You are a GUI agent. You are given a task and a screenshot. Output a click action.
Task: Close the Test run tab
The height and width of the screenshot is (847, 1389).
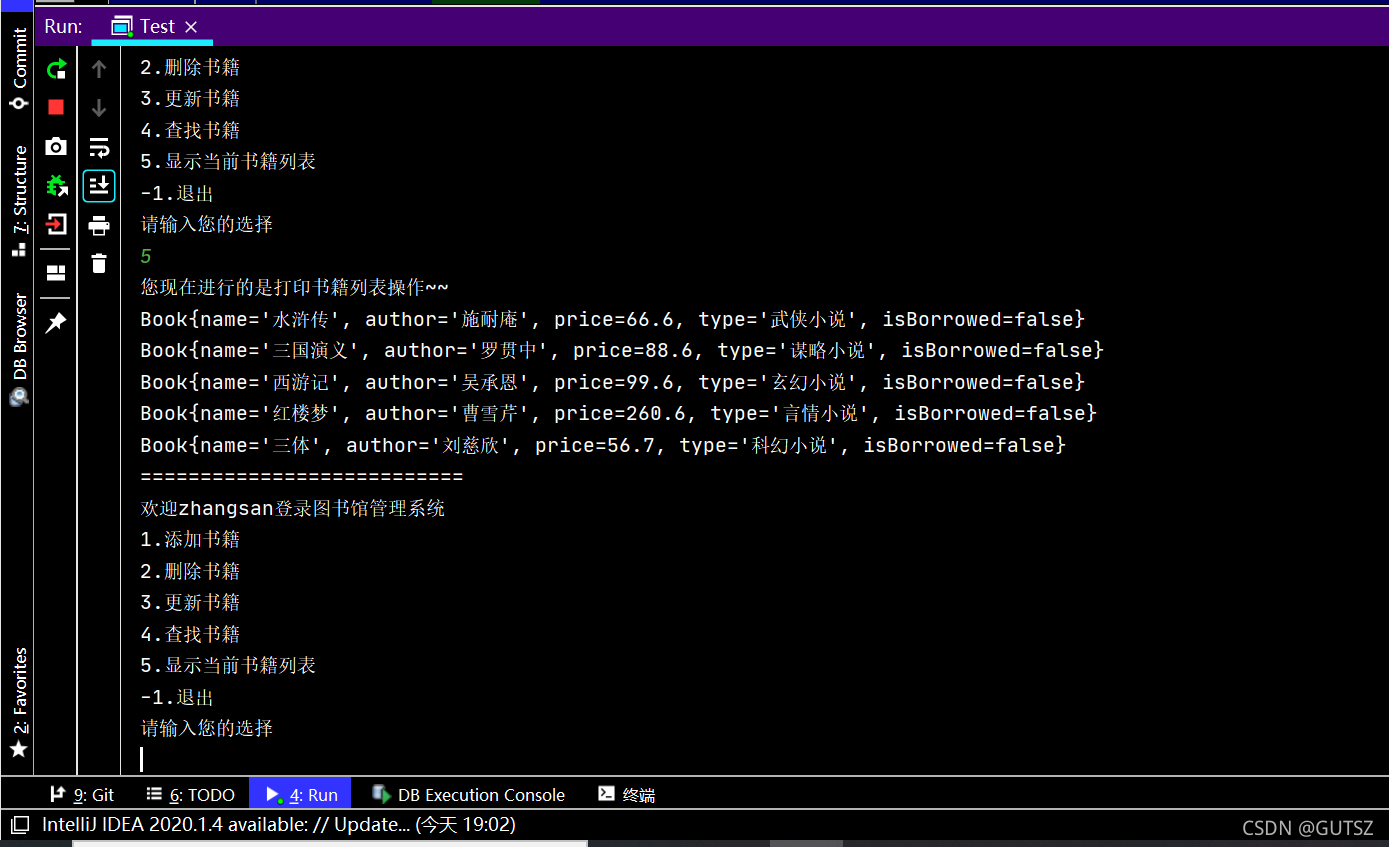(x=192, y=27)
